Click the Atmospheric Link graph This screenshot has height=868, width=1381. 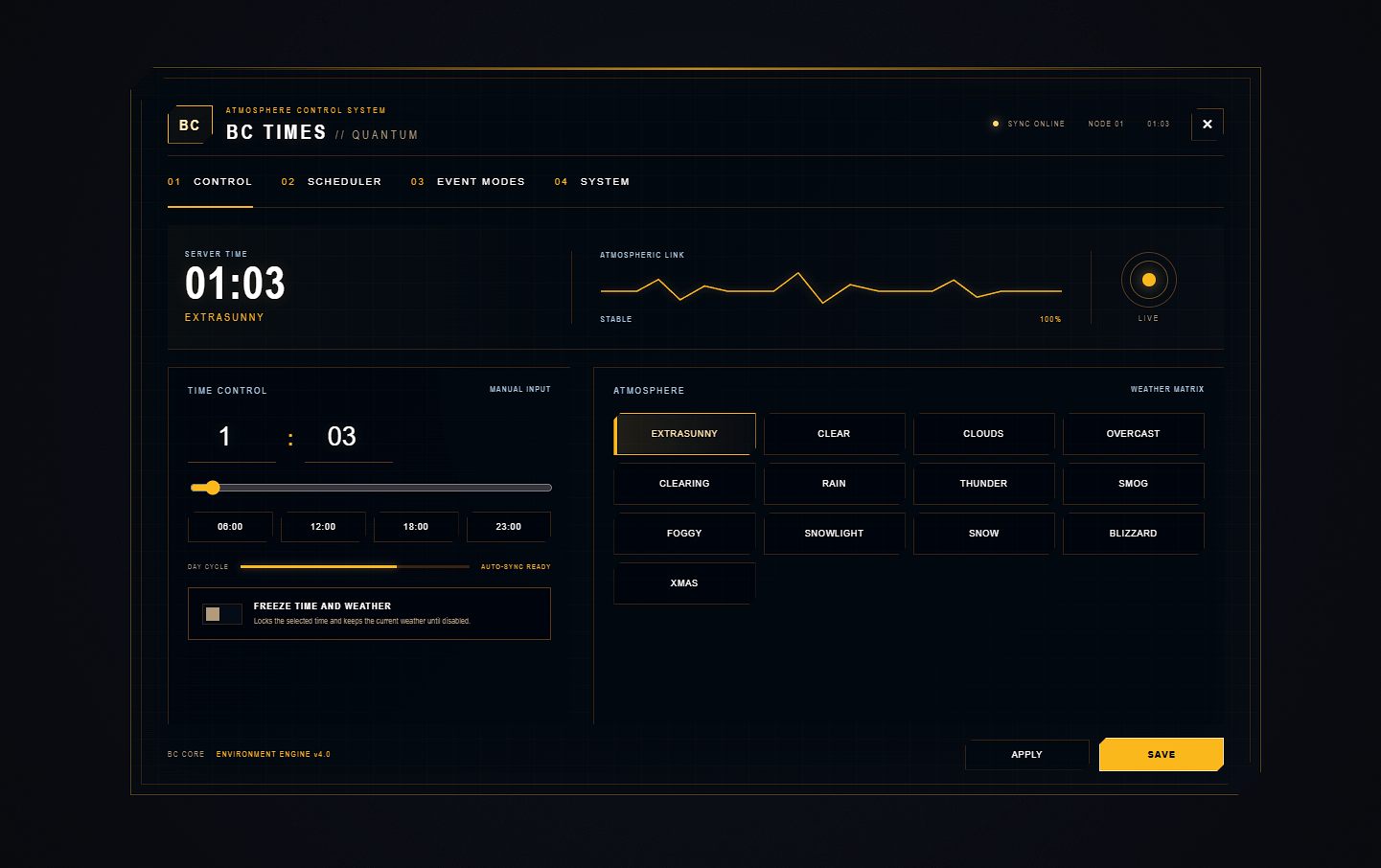(x=831, y=287)
